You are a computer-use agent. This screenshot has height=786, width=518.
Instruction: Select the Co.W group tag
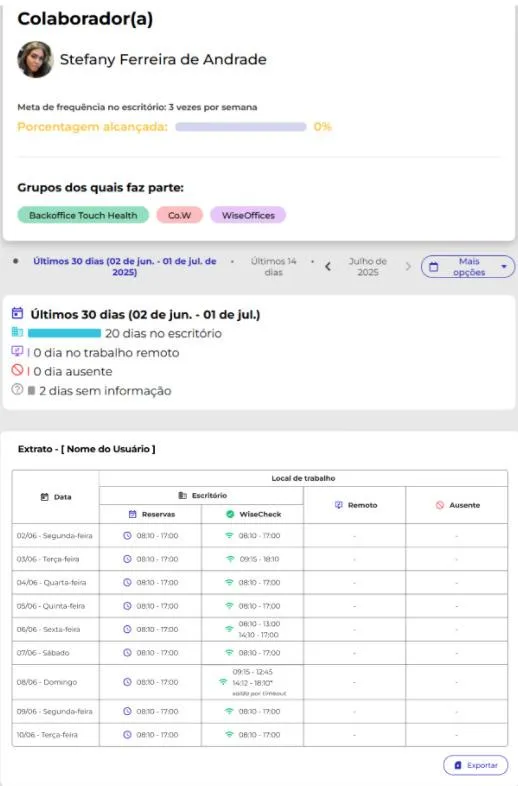180,215
